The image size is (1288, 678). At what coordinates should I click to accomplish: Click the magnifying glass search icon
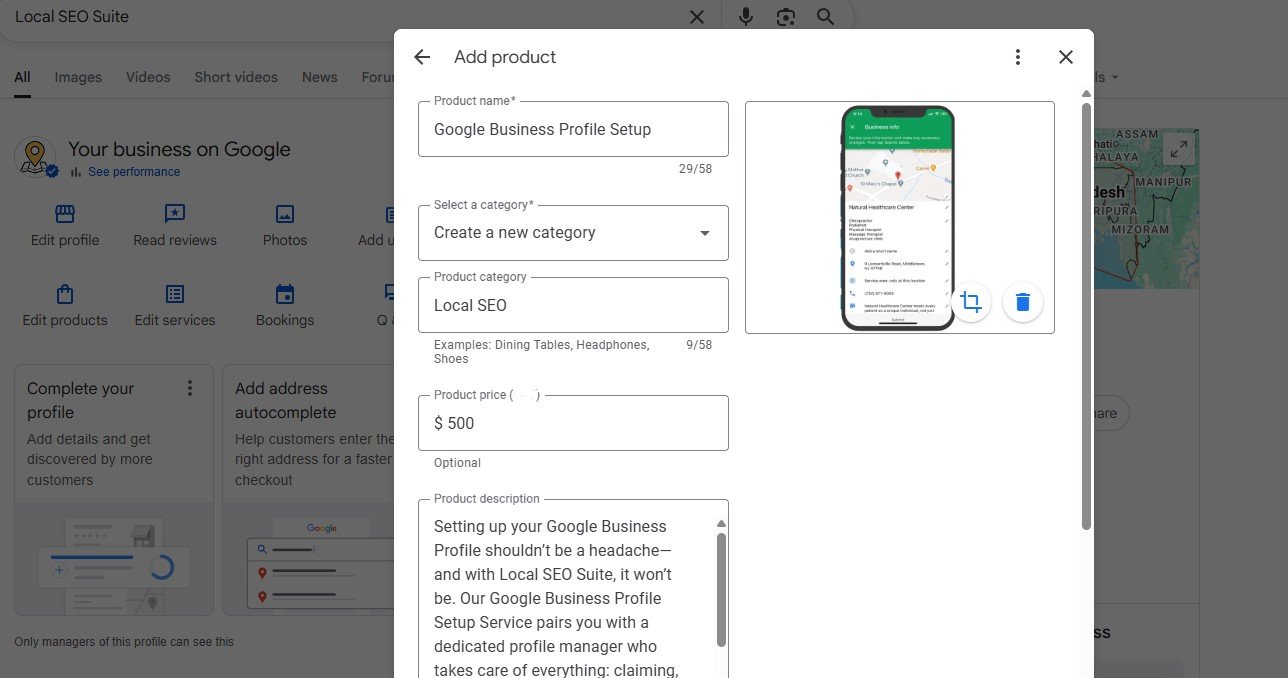click(x=825, y=17)
